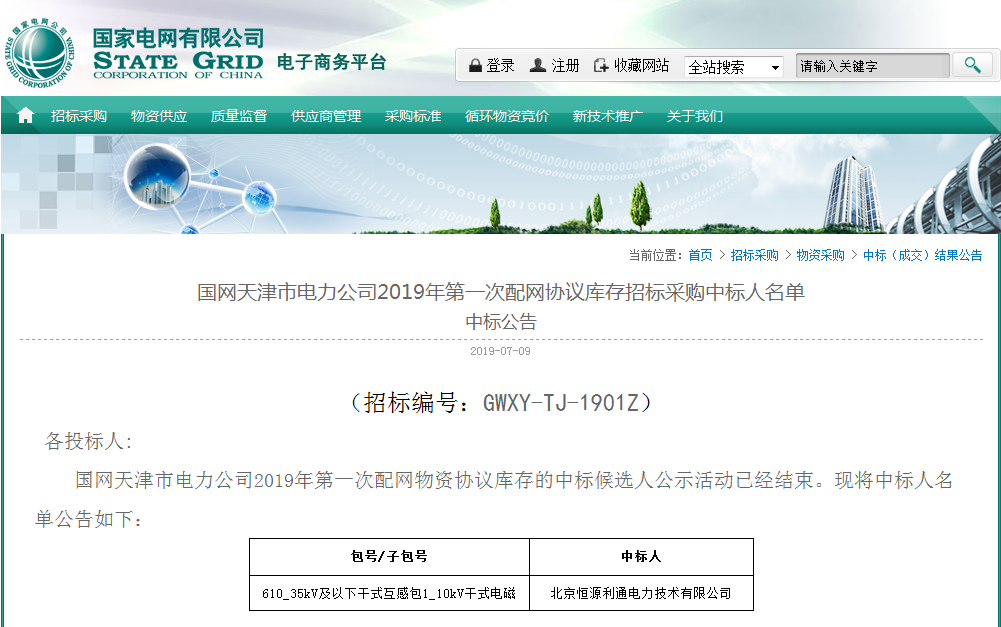Screen dimensions: 1001x627
Task: Click the 收藏网站 bookmark link
Action: [x=642, y=65]
